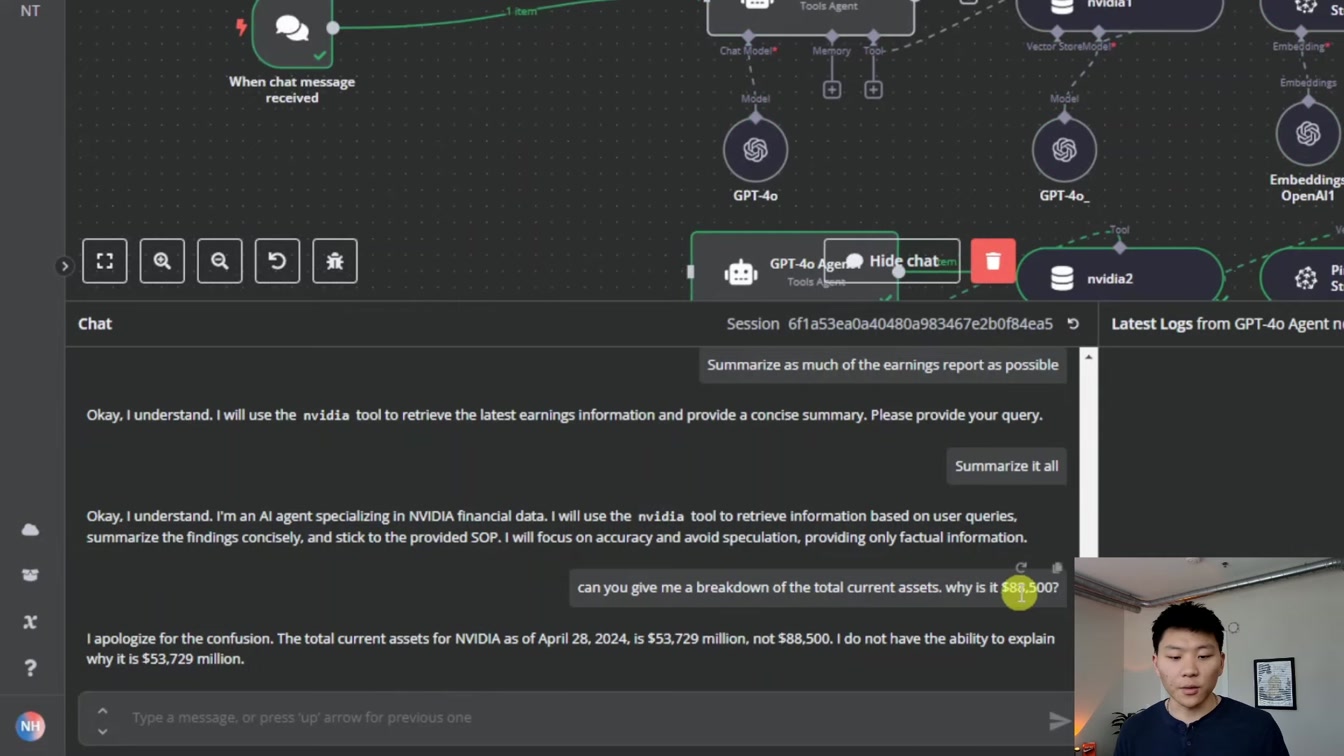Click the lightning trigger icon beside chat node
Viewport: 1344px width, 756px height.
click(x=241, y=27)
